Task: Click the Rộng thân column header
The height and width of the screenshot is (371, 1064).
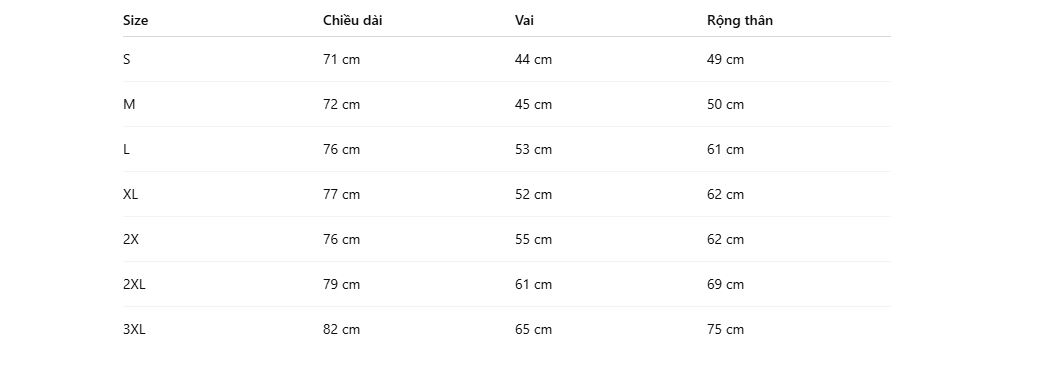Action: point(740,20)
